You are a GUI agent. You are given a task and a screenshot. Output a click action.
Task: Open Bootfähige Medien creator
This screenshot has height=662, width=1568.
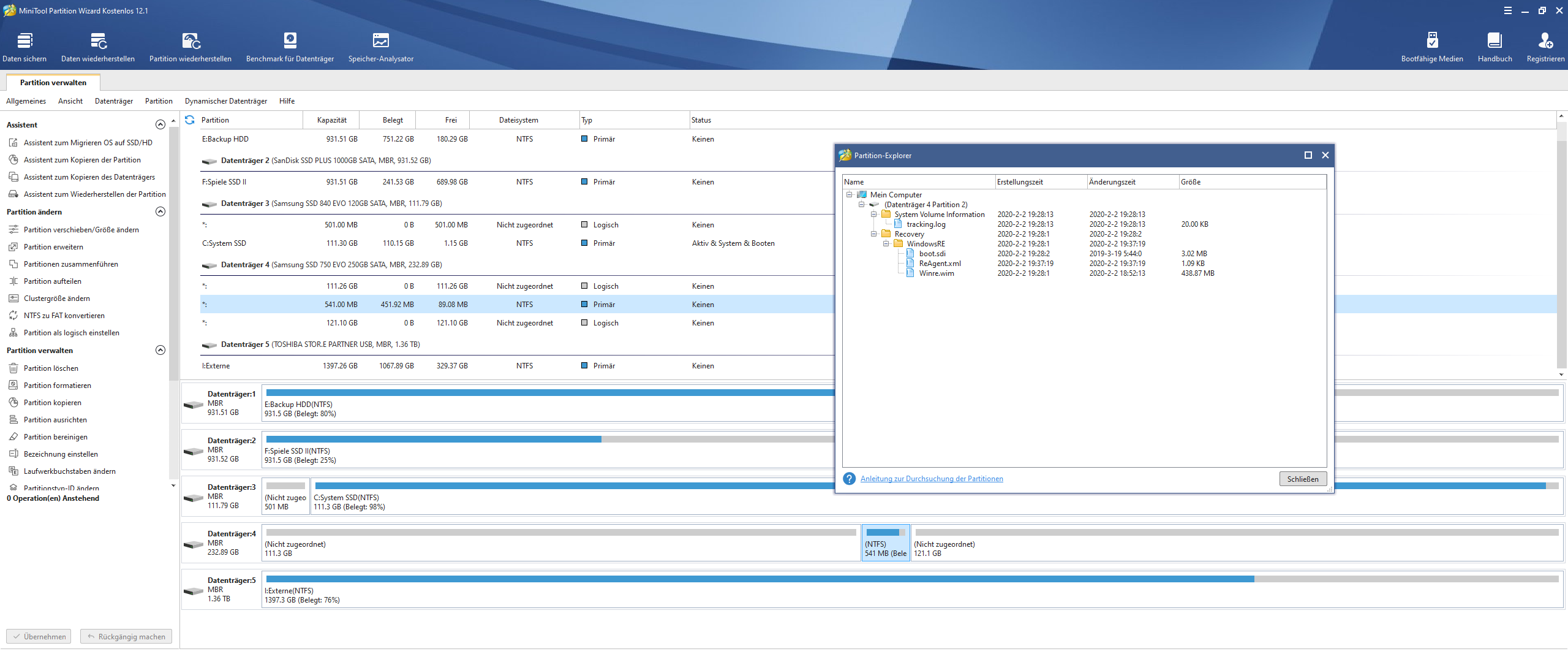pos(1432,47)
